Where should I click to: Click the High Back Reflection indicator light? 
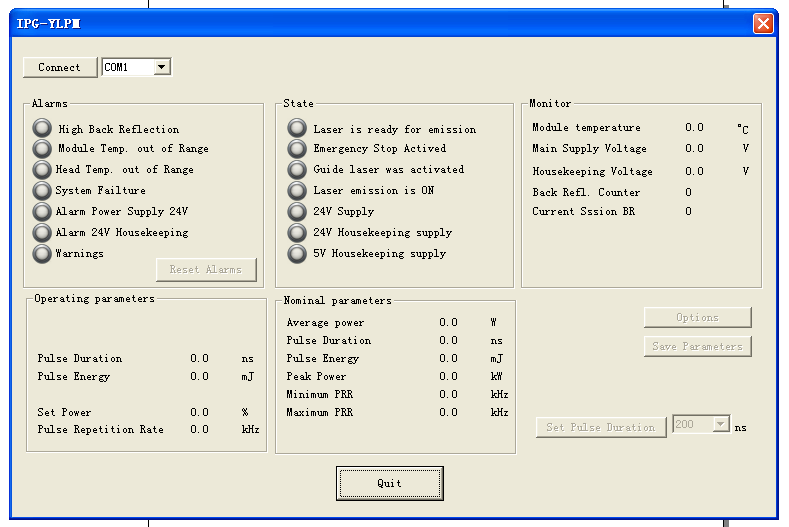tap(42, 128)
